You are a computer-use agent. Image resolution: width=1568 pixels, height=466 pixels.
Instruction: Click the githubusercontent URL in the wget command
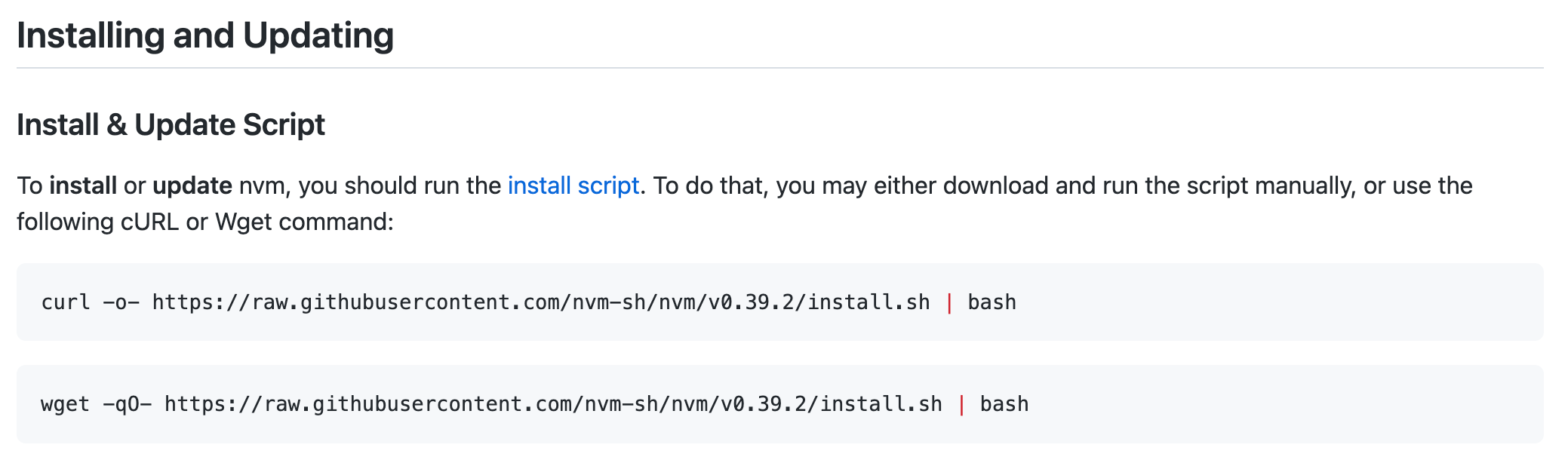pos(552,404)
